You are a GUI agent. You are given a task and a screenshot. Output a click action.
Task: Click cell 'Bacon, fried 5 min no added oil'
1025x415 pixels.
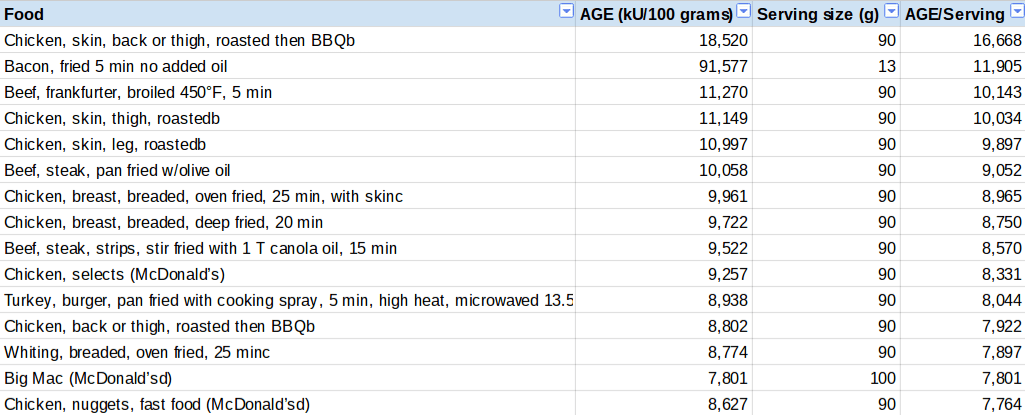click(x=288, y=66)
